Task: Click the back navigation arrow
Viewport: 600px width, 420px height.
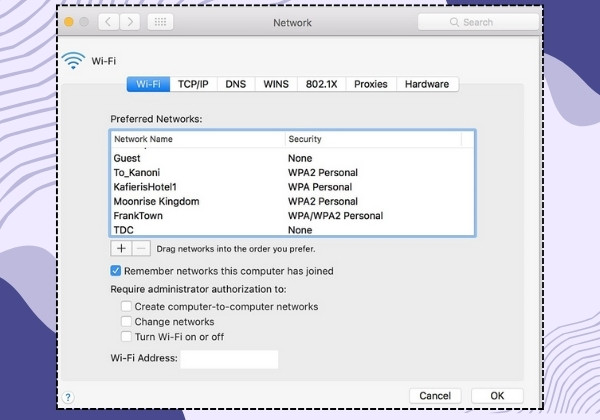Action: pyautogui.click(x=109, y=22)
